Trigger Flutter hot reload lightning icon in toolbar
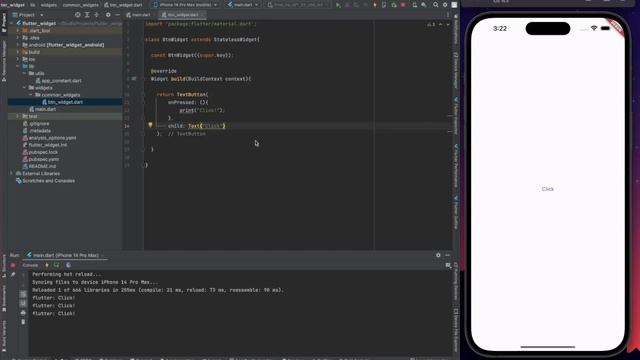This screenshot has width=640, height=360. pos(375,5)
